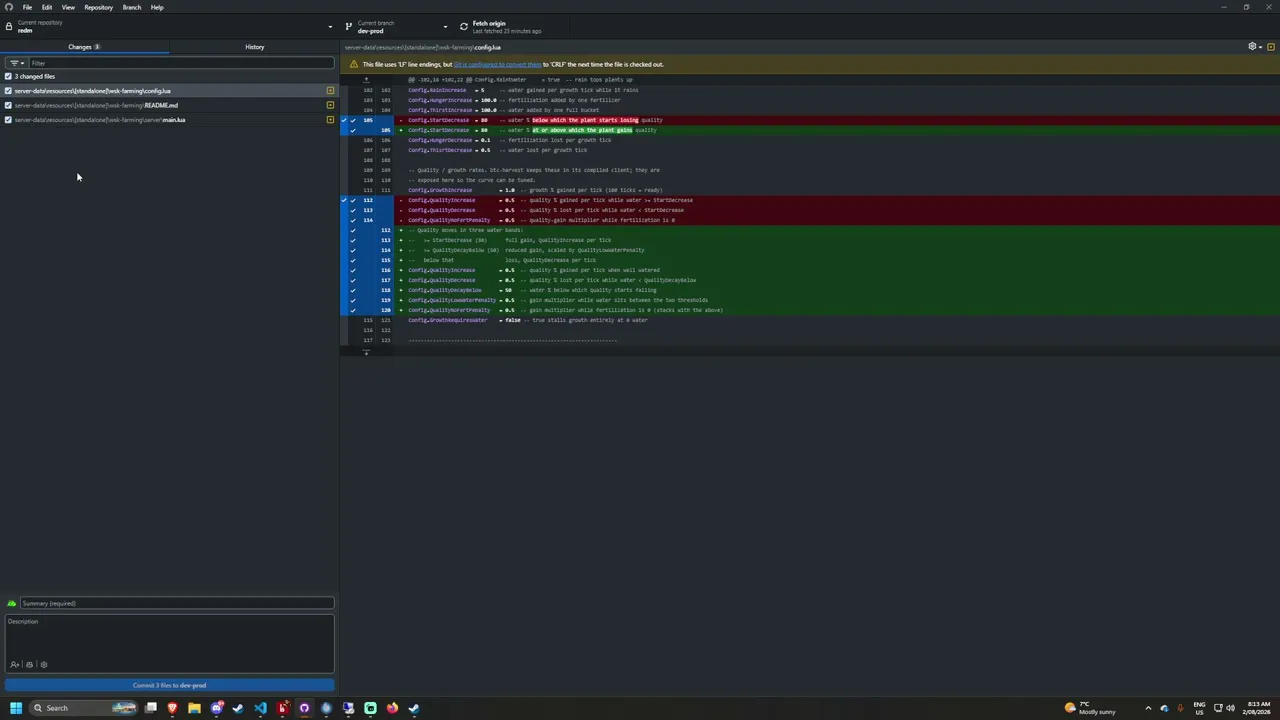Open the Repository menu

click(98, 7)
